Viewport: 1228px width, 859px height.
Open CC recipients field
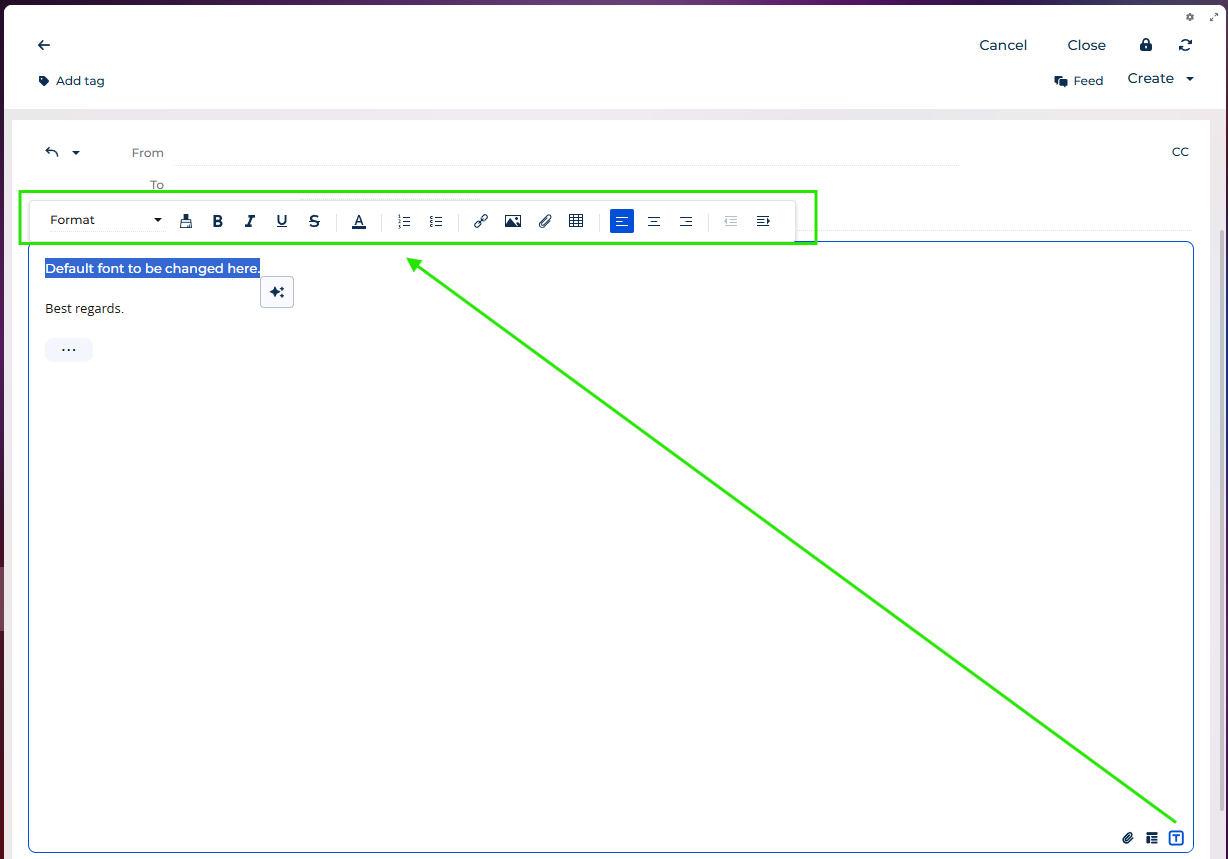(1180, 151)
